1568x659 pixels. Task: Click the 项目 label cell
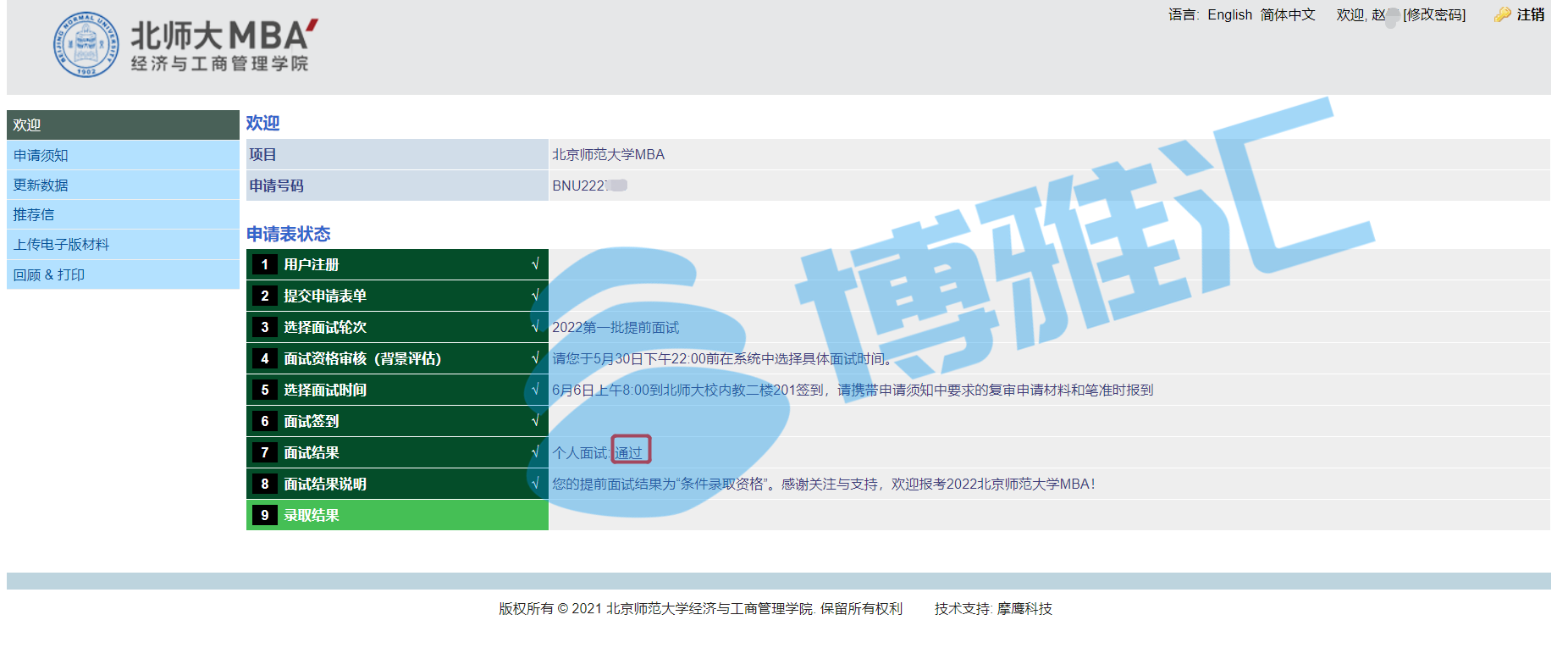pyautogui.click(x=397, y=154)
